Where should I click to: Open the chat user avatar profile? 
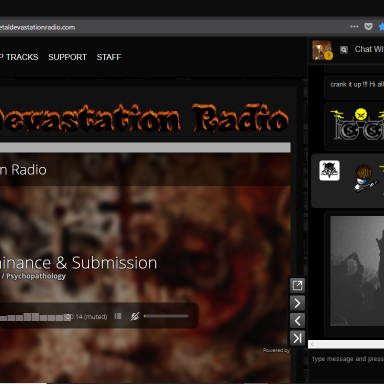pos(322,50)
